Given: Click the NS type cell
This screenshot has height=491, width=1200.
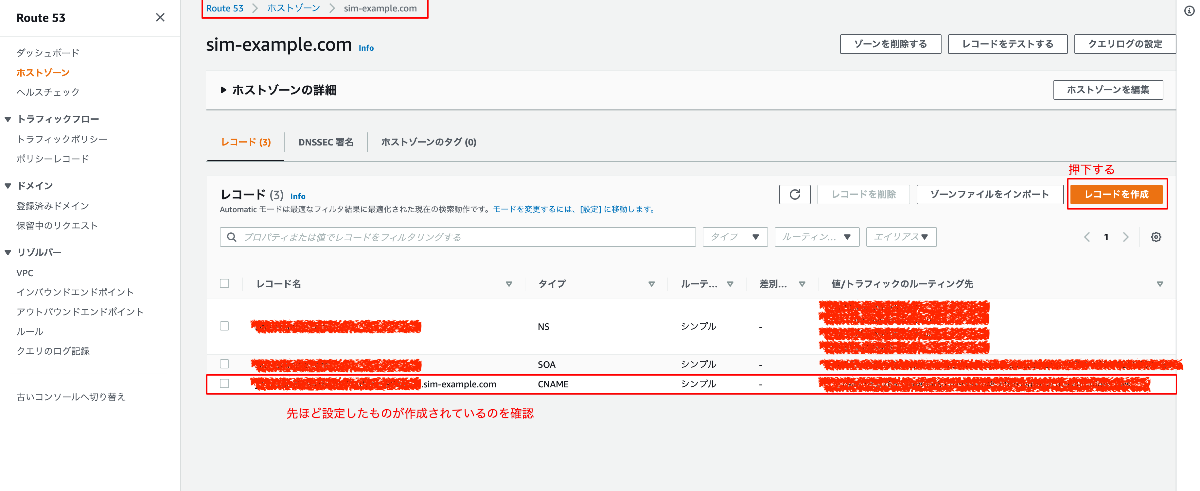Looking at the screenshot, I should coord(543,326).
